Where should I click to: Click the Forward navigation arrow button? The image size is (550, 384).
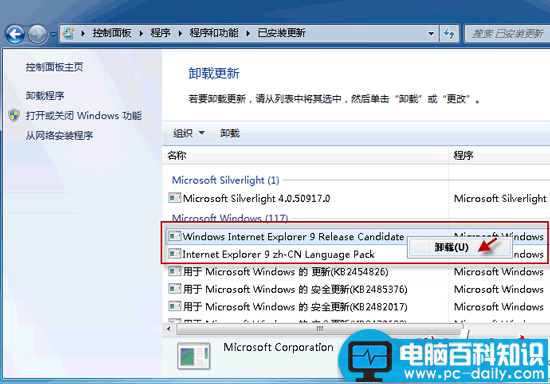[x=37, y=34]
